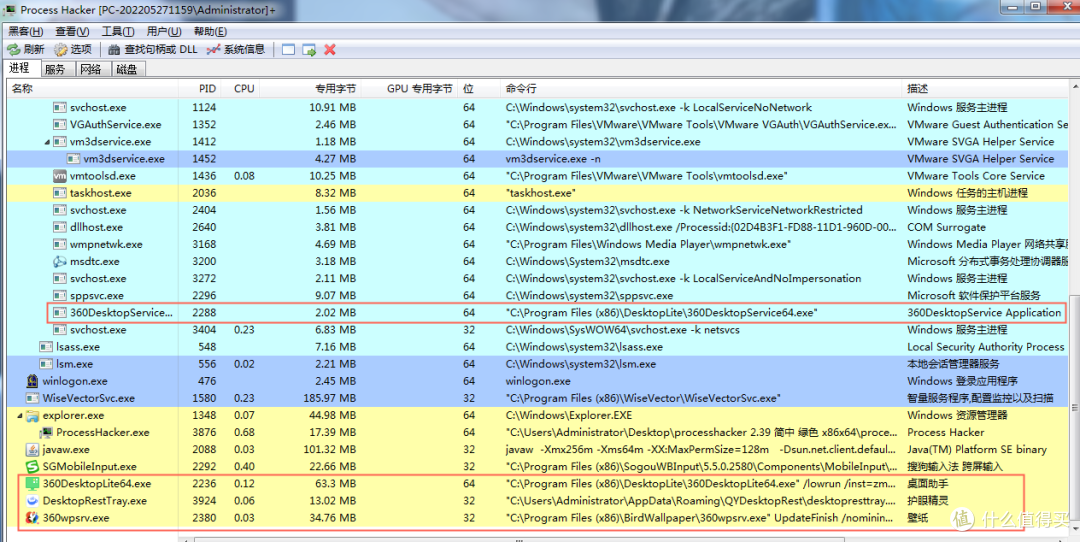Open System Information (系统信息)

236,50
